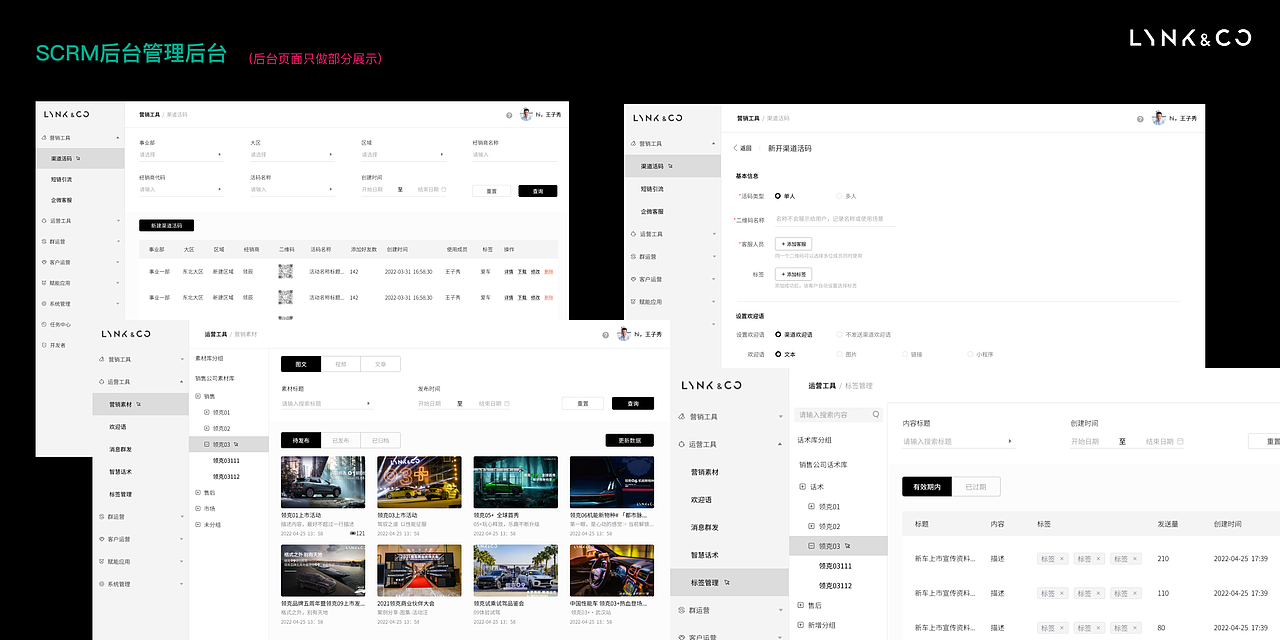Collapse the 领克03 tree node
This screenshot has width=1280, height=640.
(205, 444)
